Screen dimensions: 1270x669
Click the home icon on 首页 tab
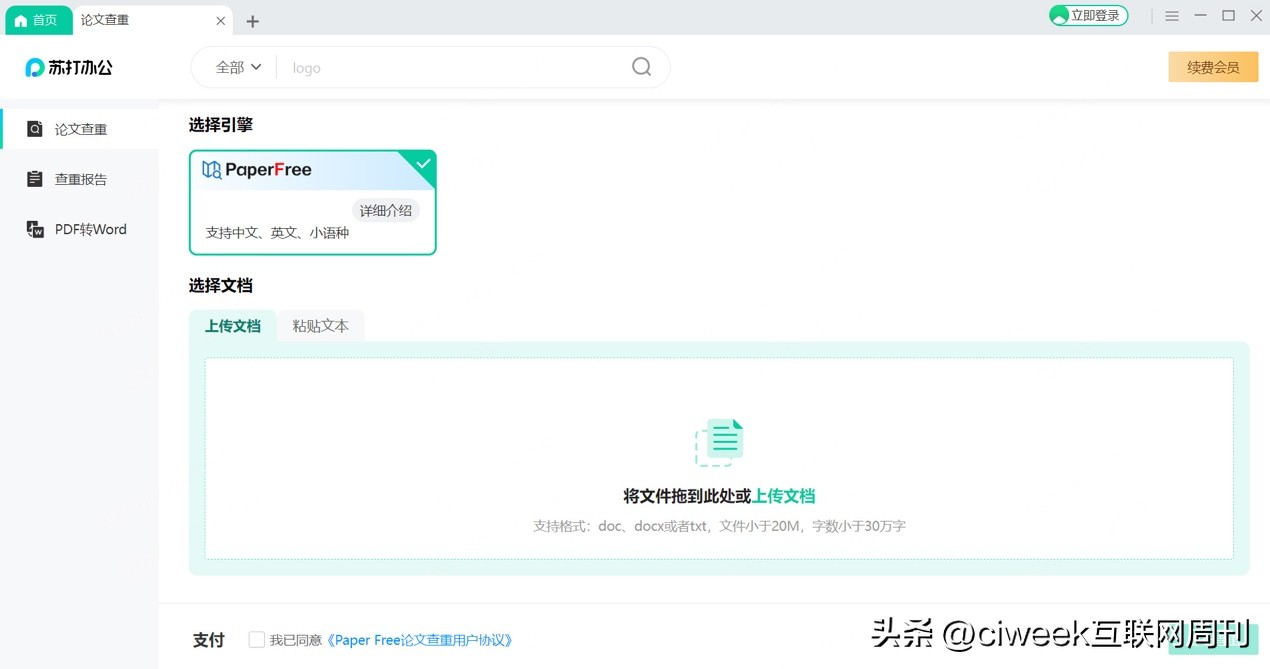coord(21,19)
